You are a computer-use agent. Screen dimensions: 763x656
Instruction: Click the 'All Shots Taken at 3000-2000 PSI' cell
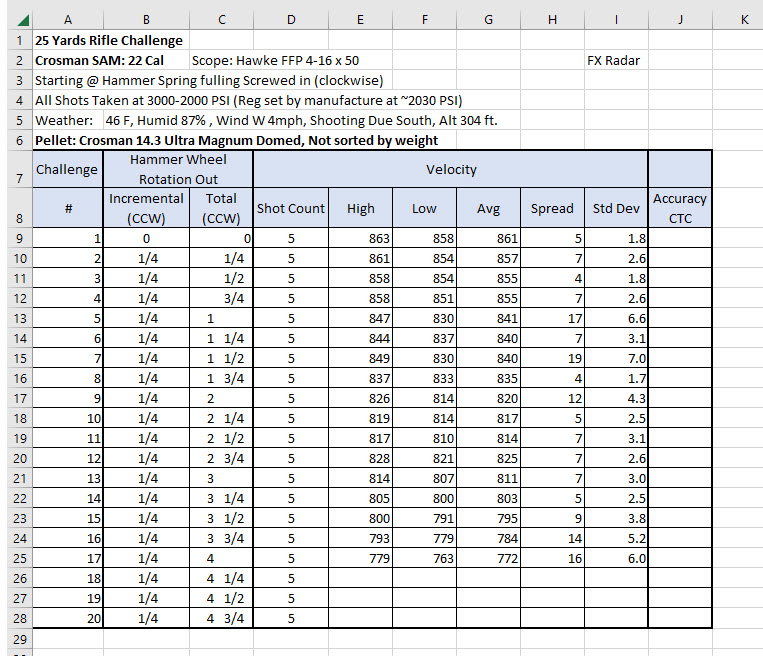(x=248, y=100)
